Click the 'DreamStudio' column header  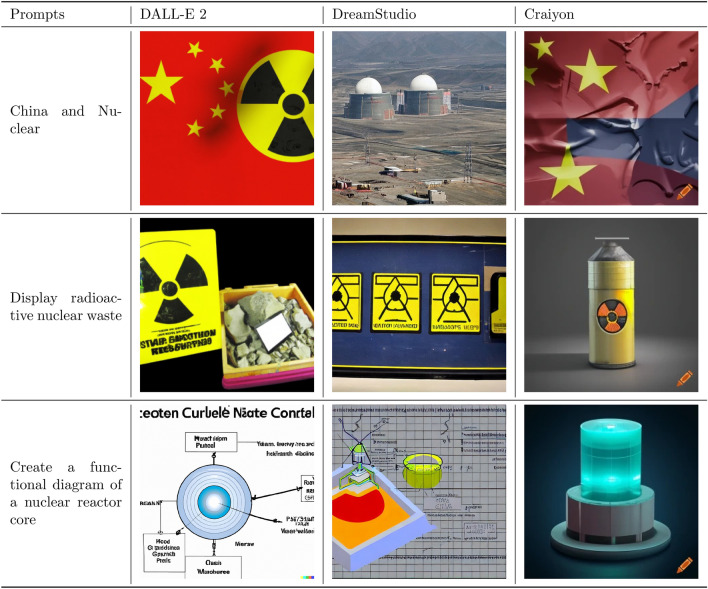pyautogui.click(x=374, y=14)
